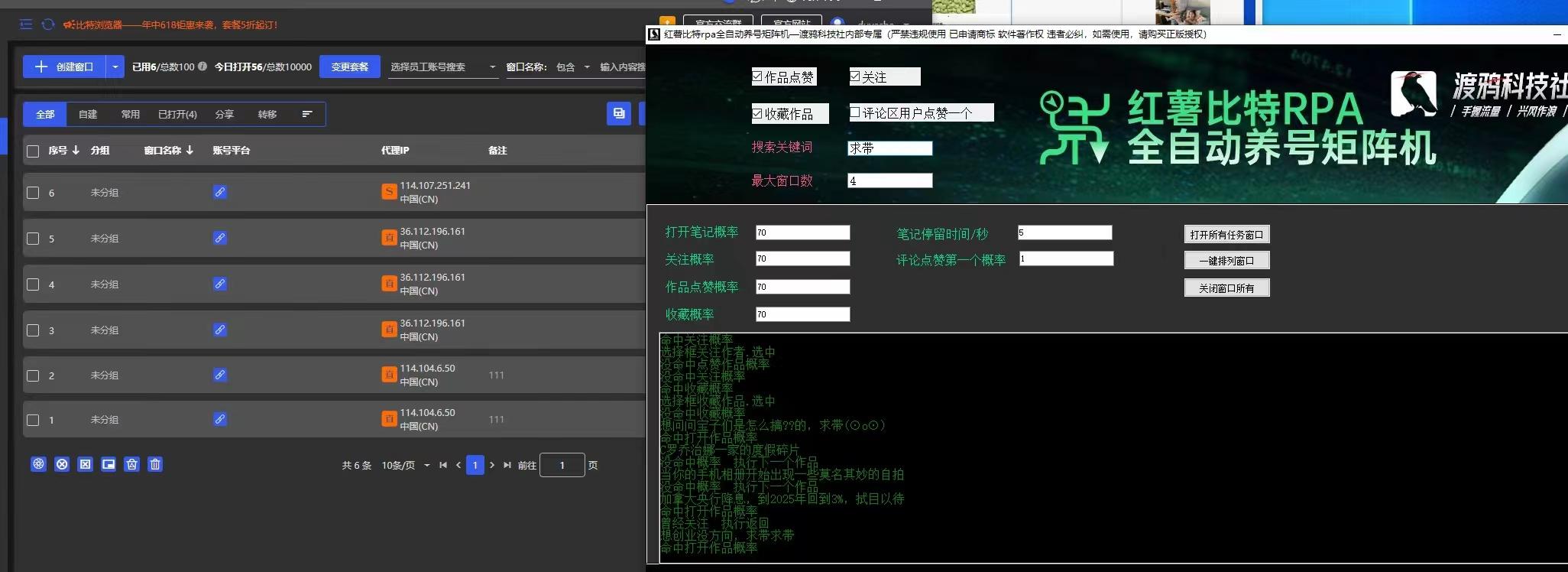The image size is (1568, 572).
Task: Expand the 创建窗口 dropdown arrow
Action: [115, 67]
